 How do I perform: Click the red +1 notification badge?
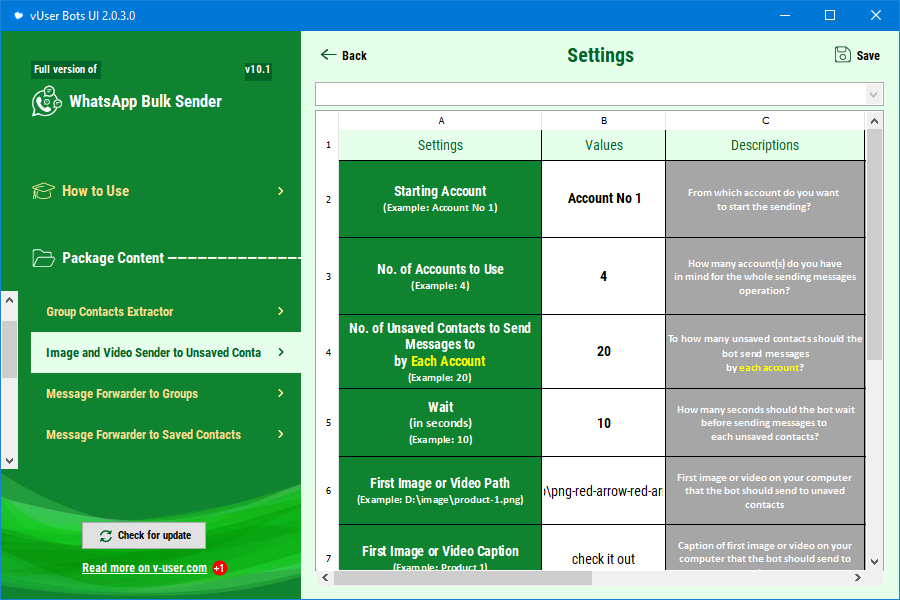[220, 568]
